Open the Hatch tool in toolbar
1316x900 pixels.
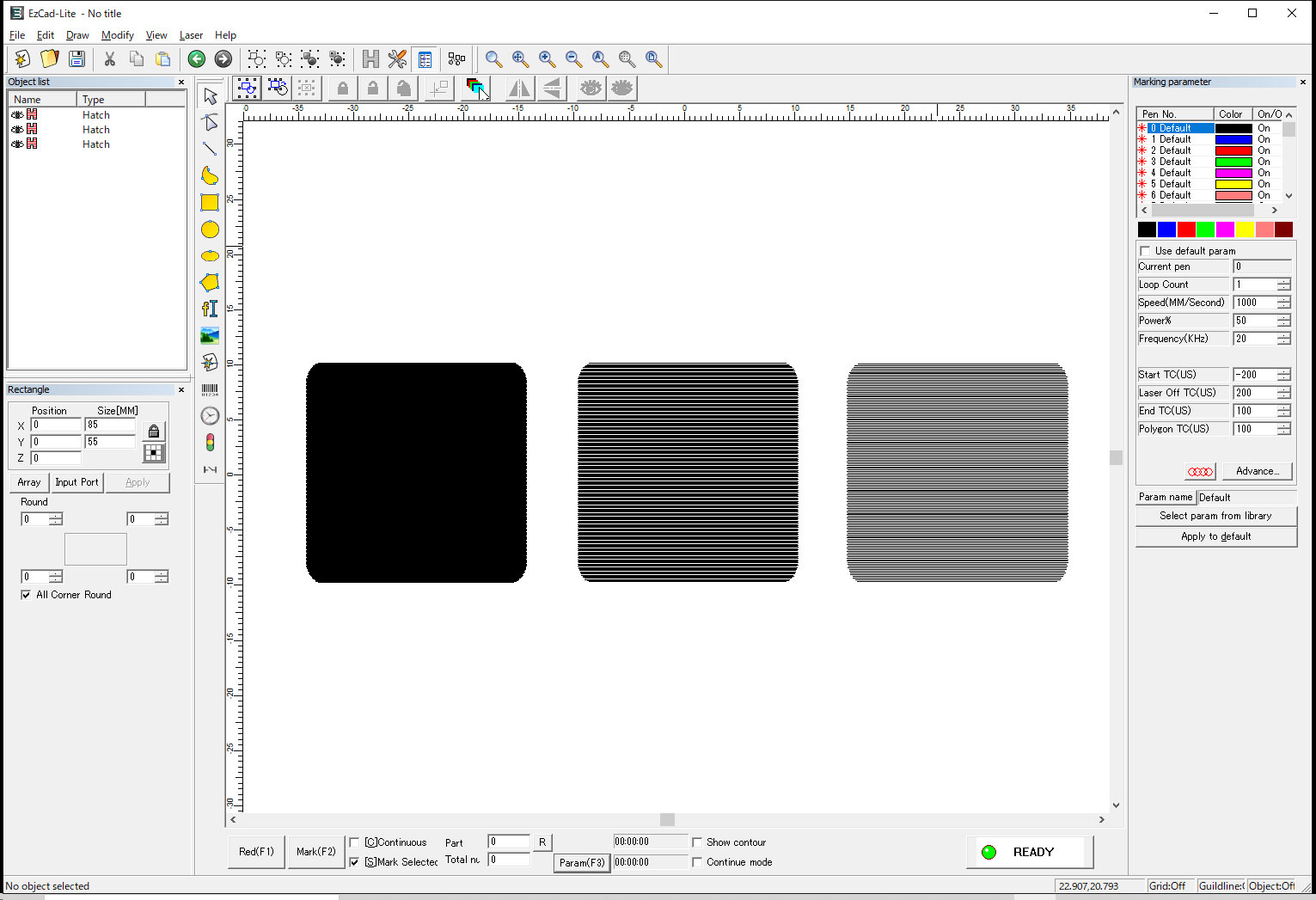[370, 59]
